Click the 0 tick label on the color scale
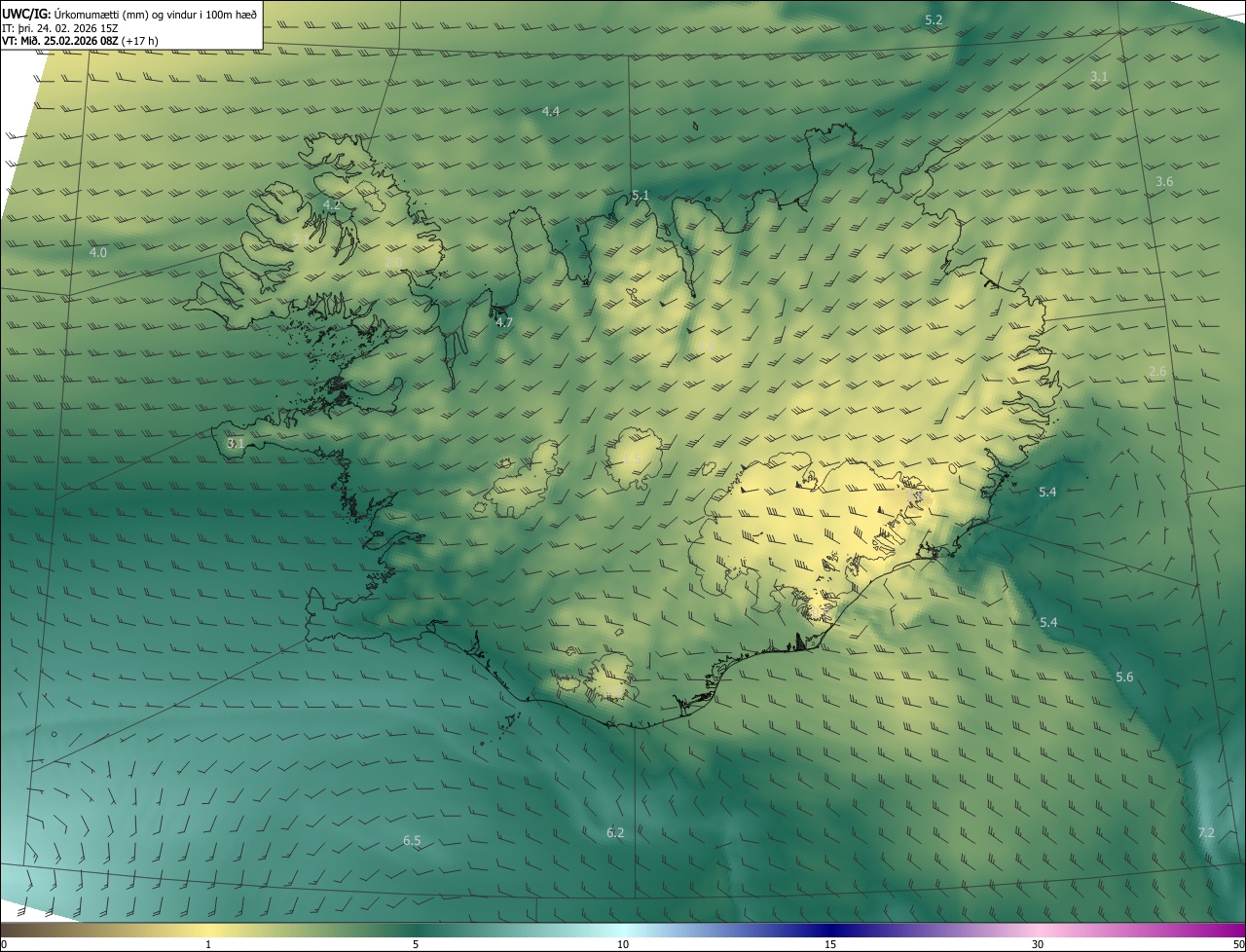The width and height of the screenshot is (1246, 952). [4, 944]
